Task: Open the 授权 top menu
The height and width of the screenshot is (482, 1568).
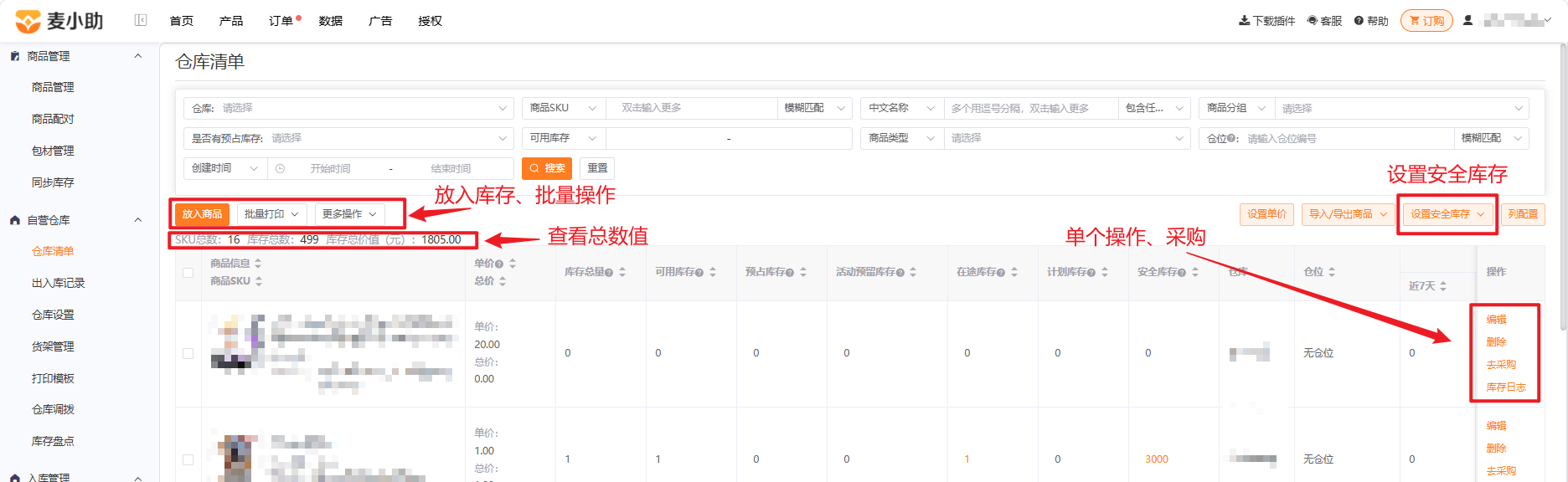Action: 431,21
